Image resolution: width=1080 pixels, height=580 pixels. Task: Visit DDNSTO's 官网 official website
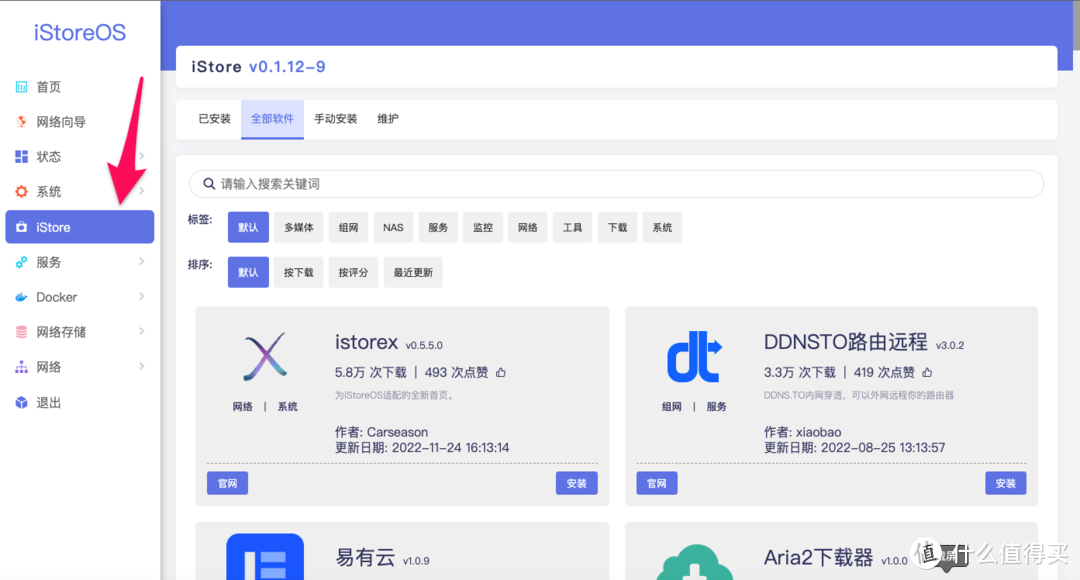point(656,482)
